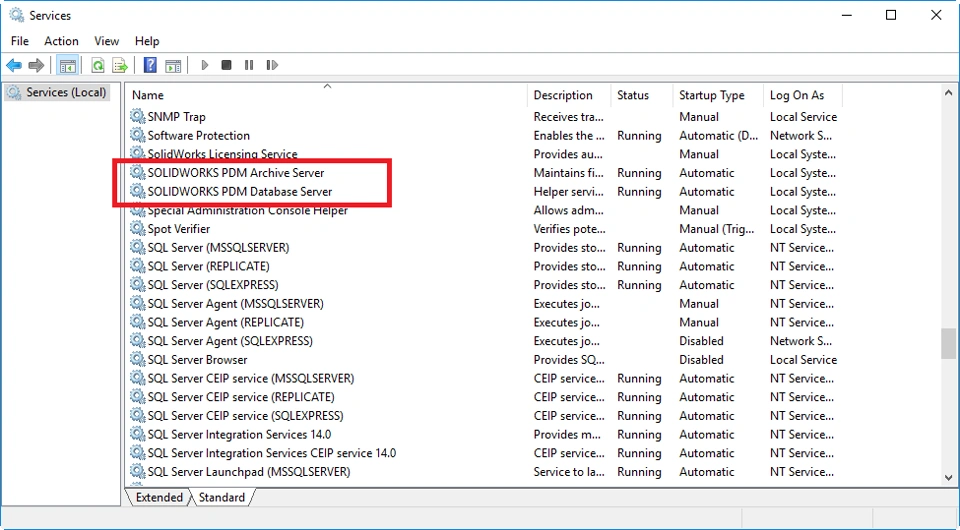The width and height of the screenshot is (960, 530).
Task: Stop the service with square icon
Action: tap(227, 65)
